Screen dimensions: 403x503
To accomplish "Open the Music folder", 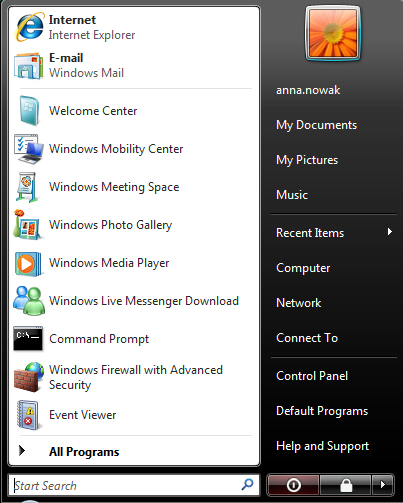I will [x=292, y=195].
